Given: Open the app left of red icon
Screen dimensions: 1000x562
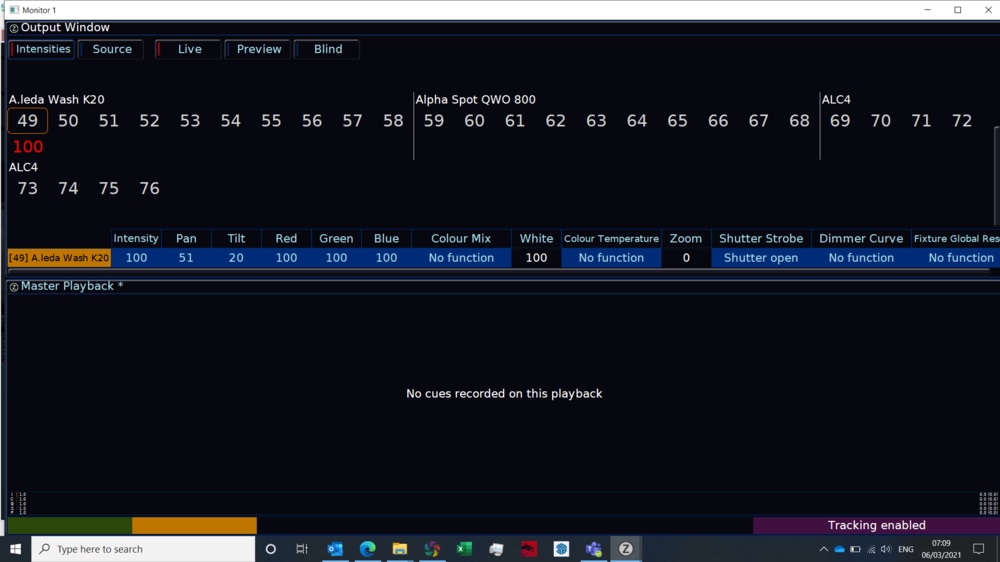Looking at the screenshot, I should pyautogui.click(x=496, y=549).
